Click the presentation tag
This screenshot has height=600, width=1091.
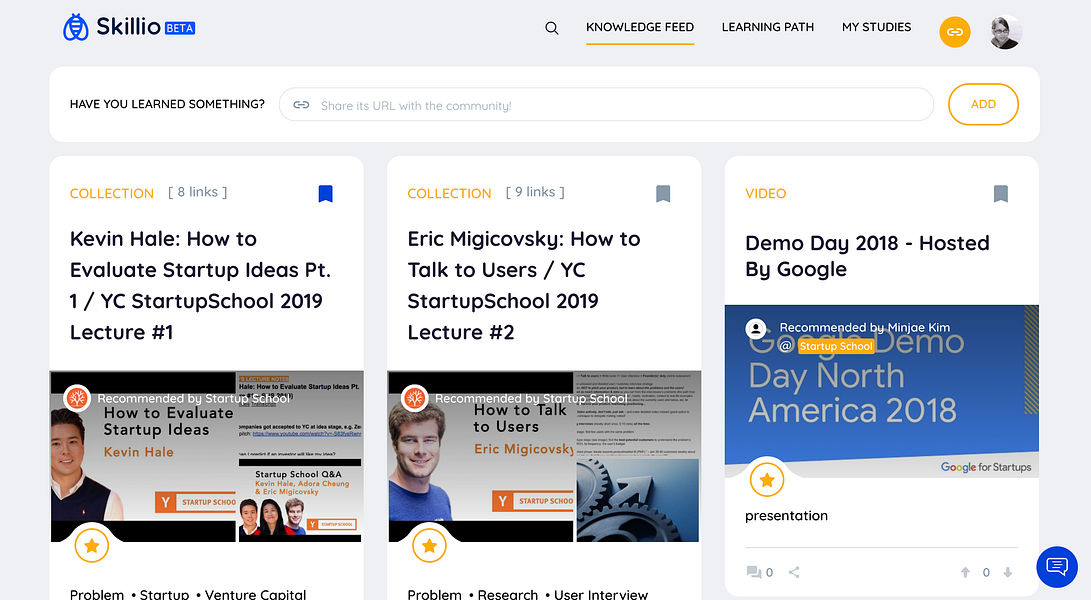point(786,516)
